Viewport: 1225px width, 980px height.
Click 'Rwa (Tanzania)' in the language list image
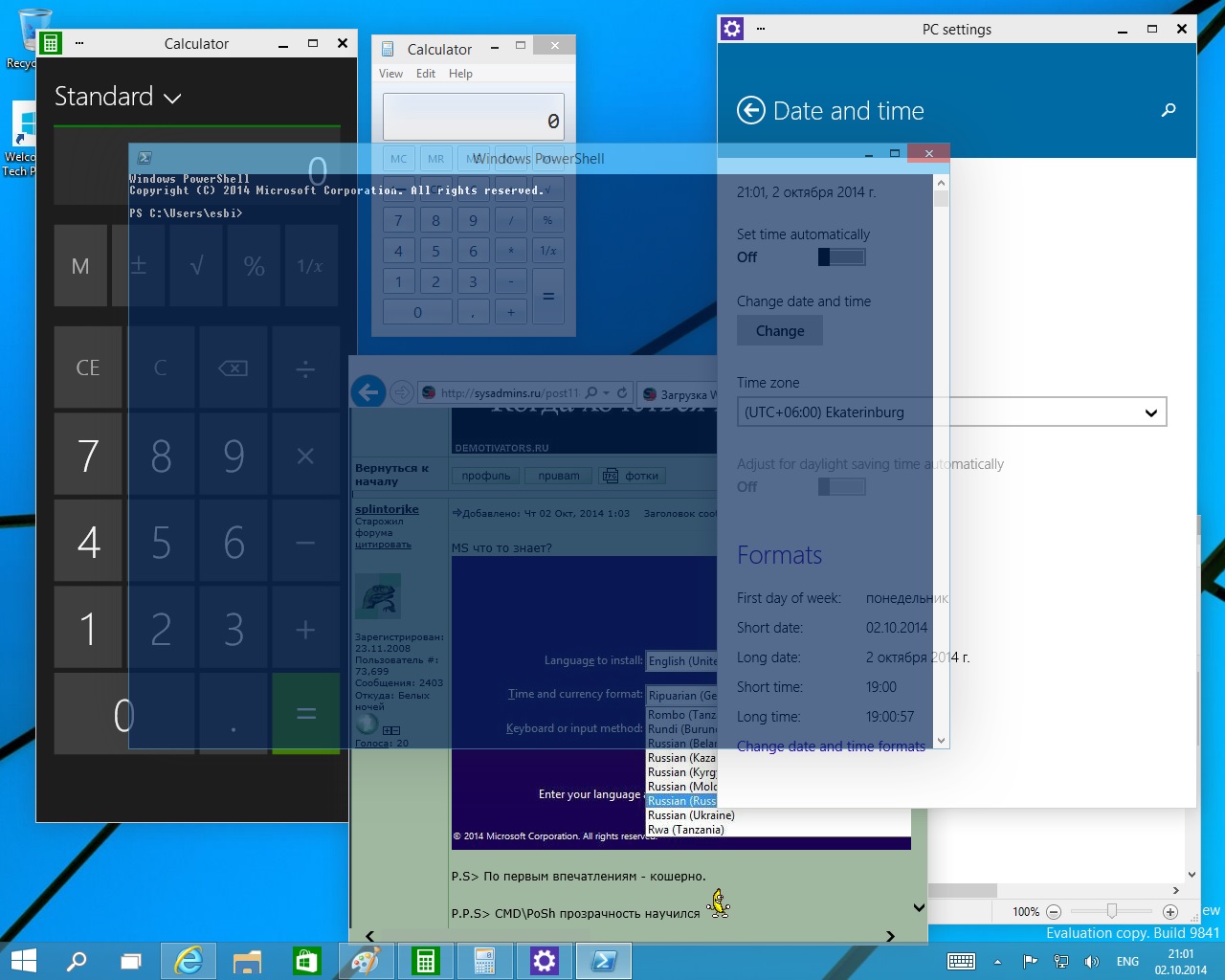point(685,830)
